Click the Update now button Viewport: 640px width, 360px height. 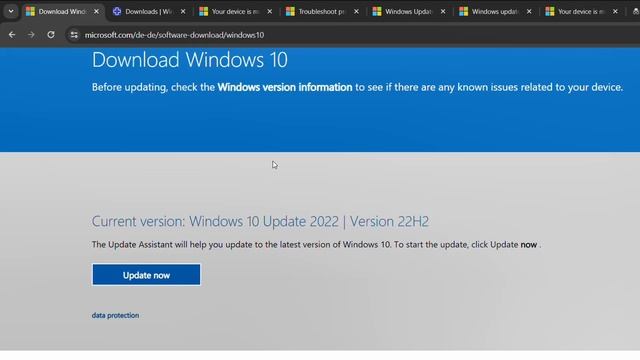(x=146, y=275)
